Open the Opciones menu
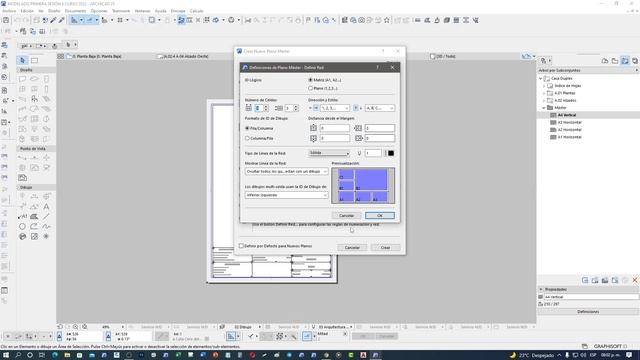 point(99,11)
